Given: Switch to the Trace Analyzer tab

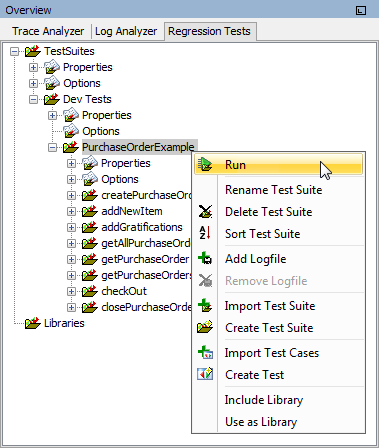Looking at the screenshot, I should (48, 31).
